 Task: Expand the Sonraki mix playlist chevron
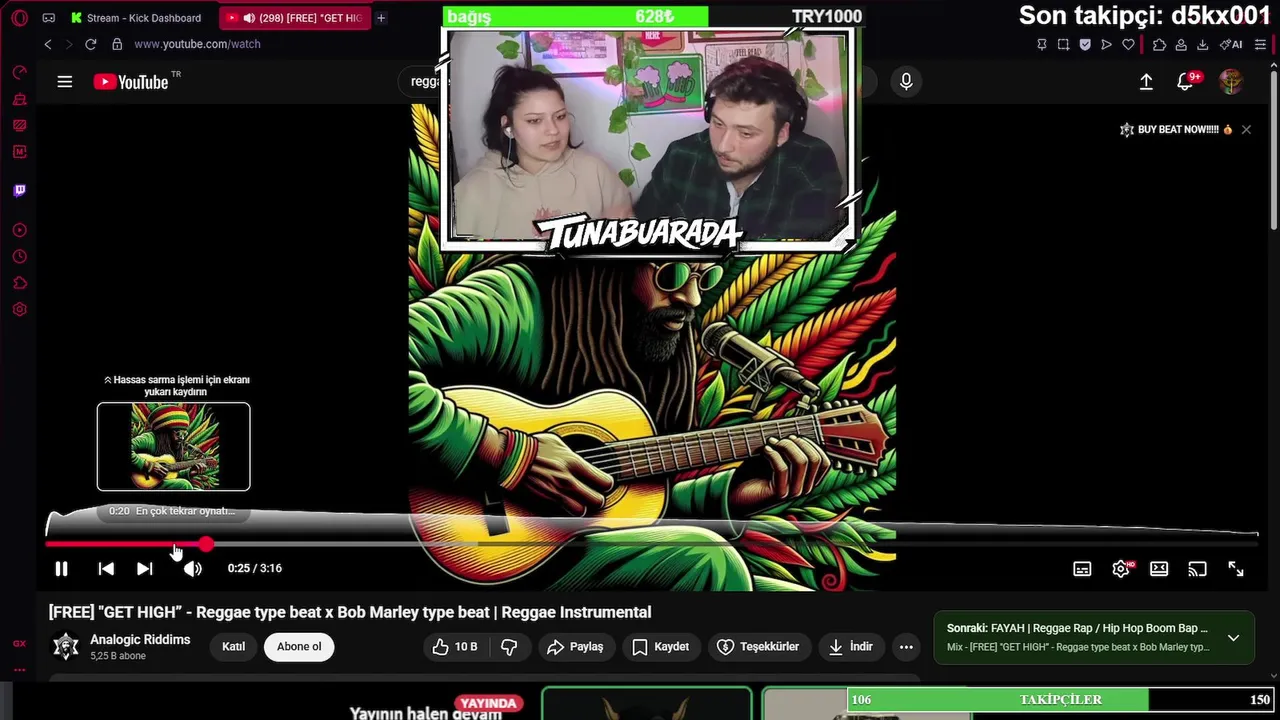(1233, 638)
